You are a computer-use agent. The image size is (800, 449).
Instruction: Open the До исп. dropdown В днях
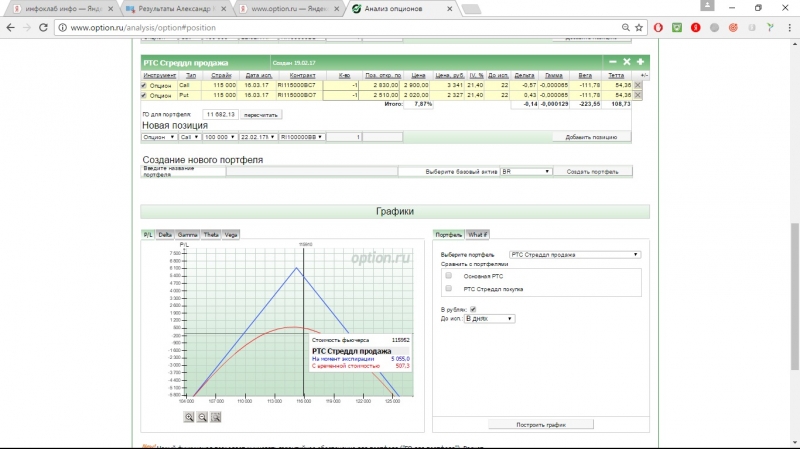point(489,318)
